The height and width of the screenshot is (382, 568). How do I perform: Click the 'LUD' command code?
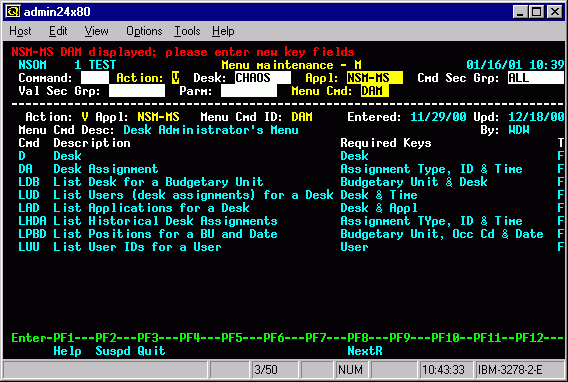[x=29, y=195]
